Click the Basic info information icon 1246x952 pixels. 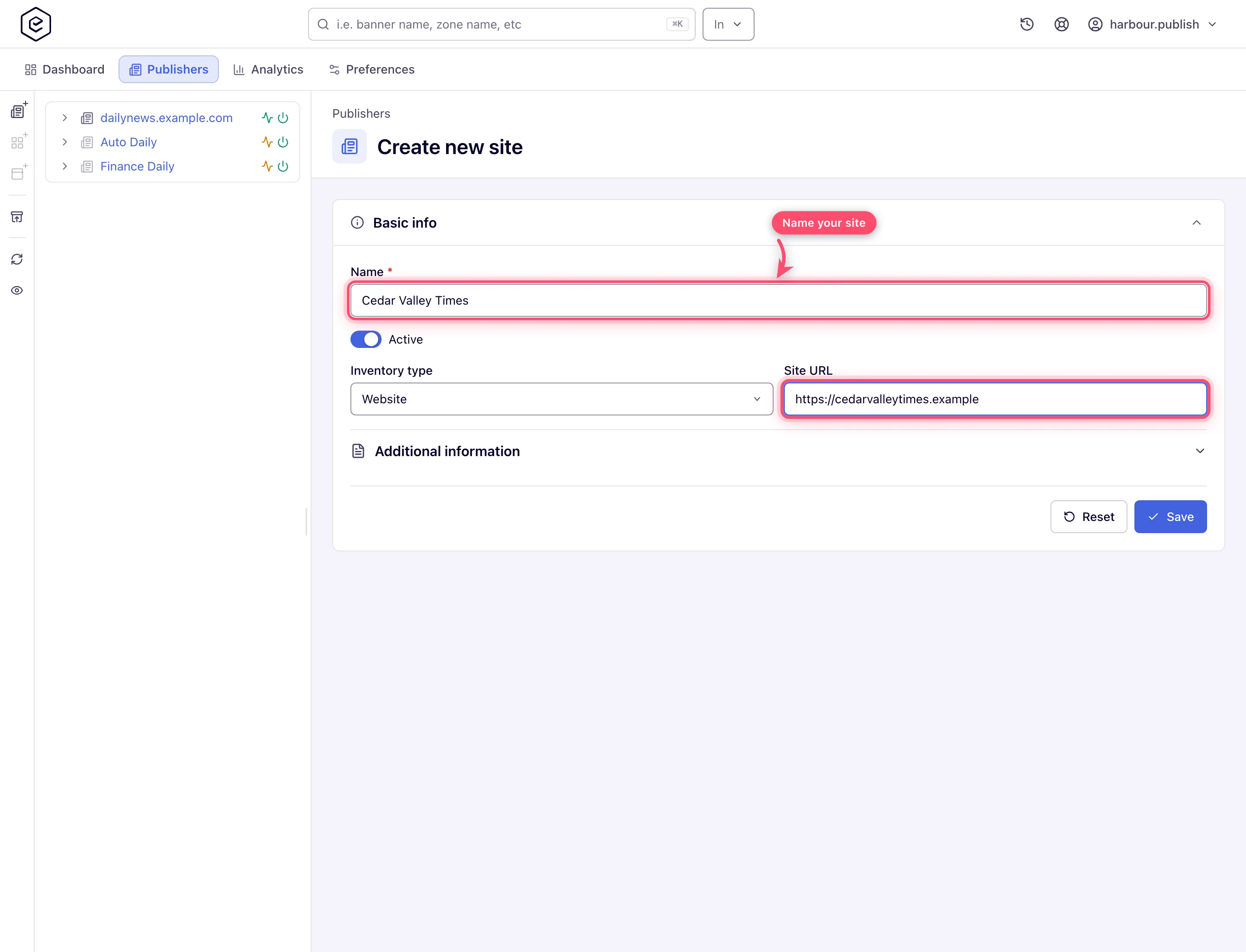pos(357,223)
